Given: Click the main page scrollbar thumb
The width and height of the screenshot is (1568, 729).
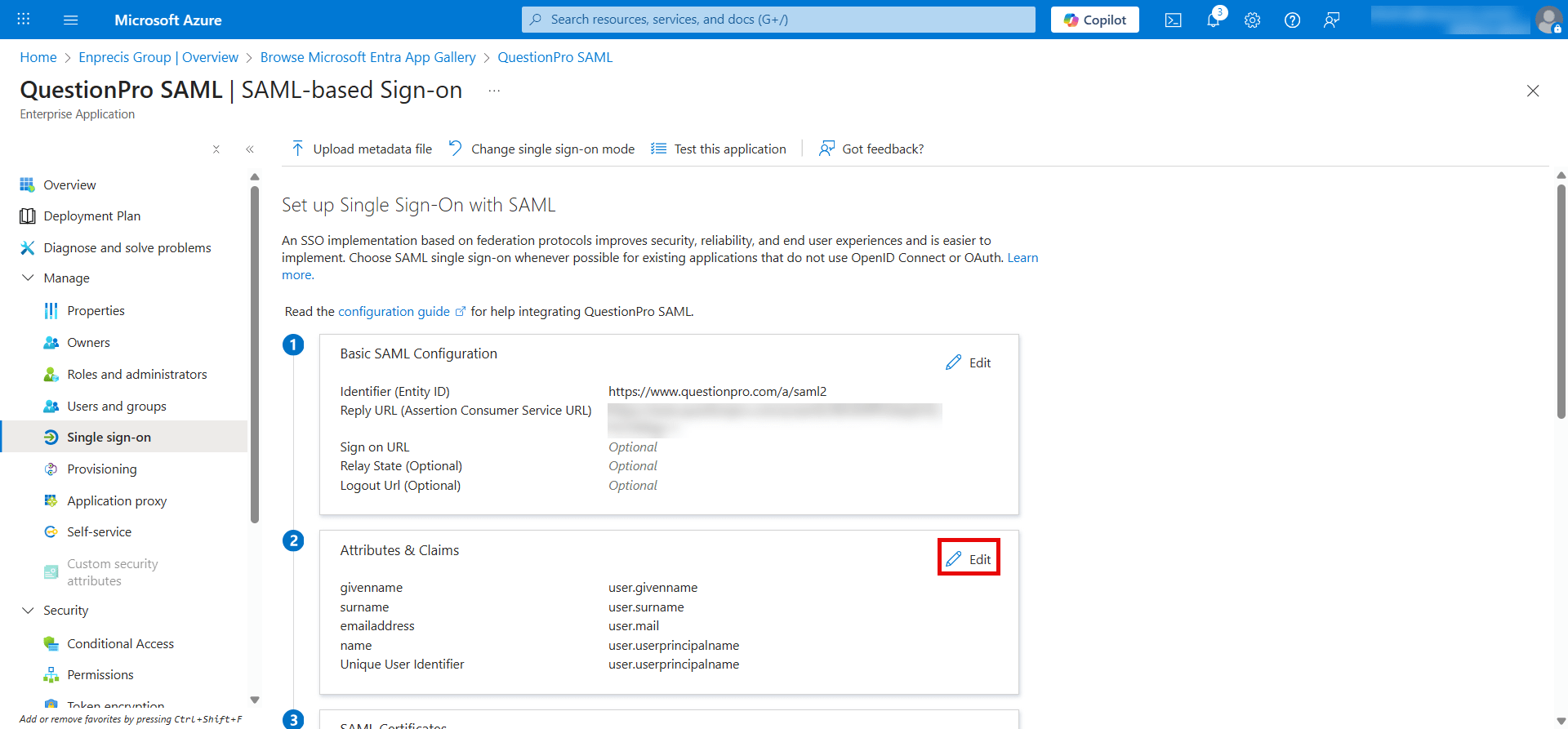Looking at the screenshot, I should pyautogui.click(x=1561, y=301).
